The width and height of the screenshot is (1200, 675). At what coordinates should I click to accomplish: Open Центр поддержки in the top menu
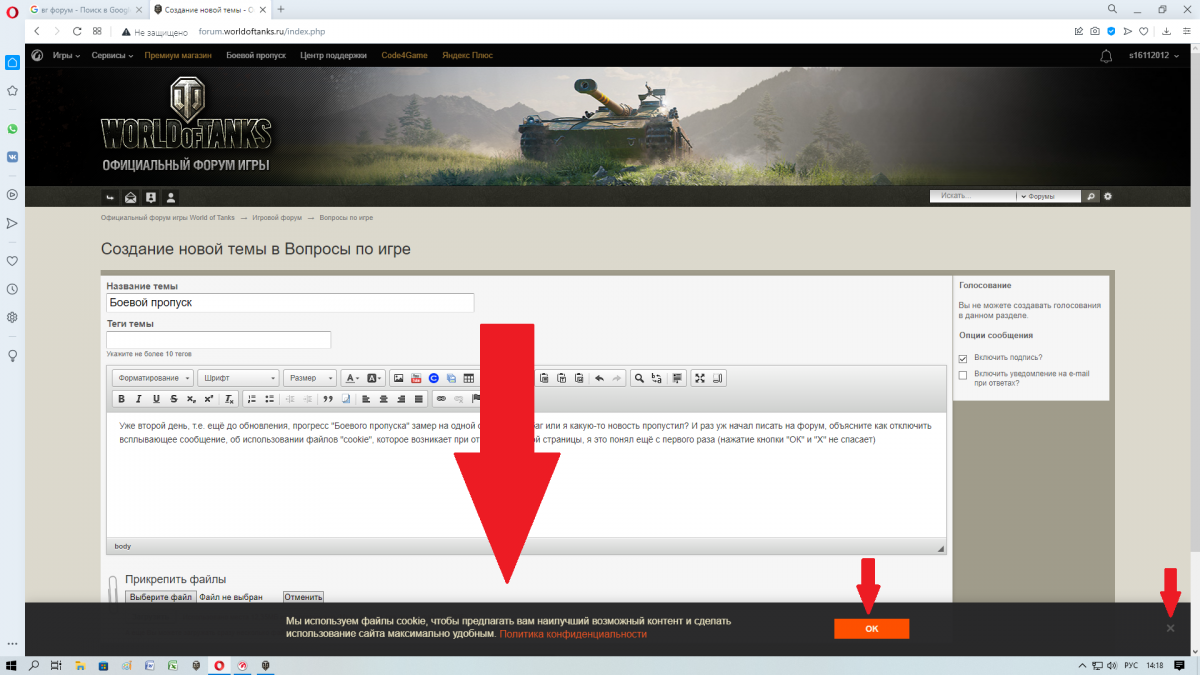click(333, 56)
